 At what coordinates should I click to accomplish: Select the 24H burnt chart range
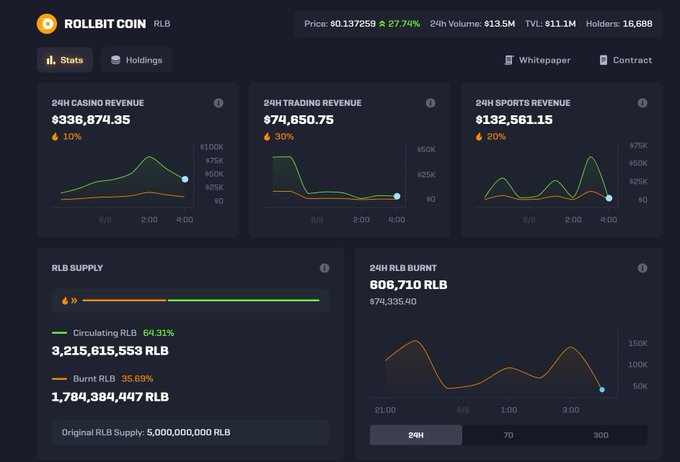tap(416, 435)
